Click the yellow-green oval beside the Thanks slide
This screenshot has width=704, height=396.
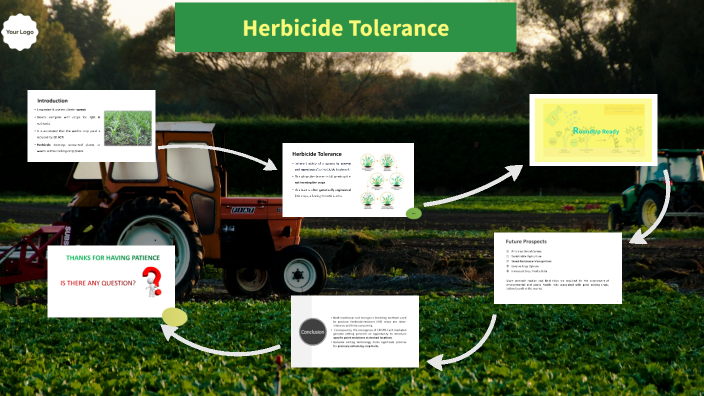coord(174,317)
